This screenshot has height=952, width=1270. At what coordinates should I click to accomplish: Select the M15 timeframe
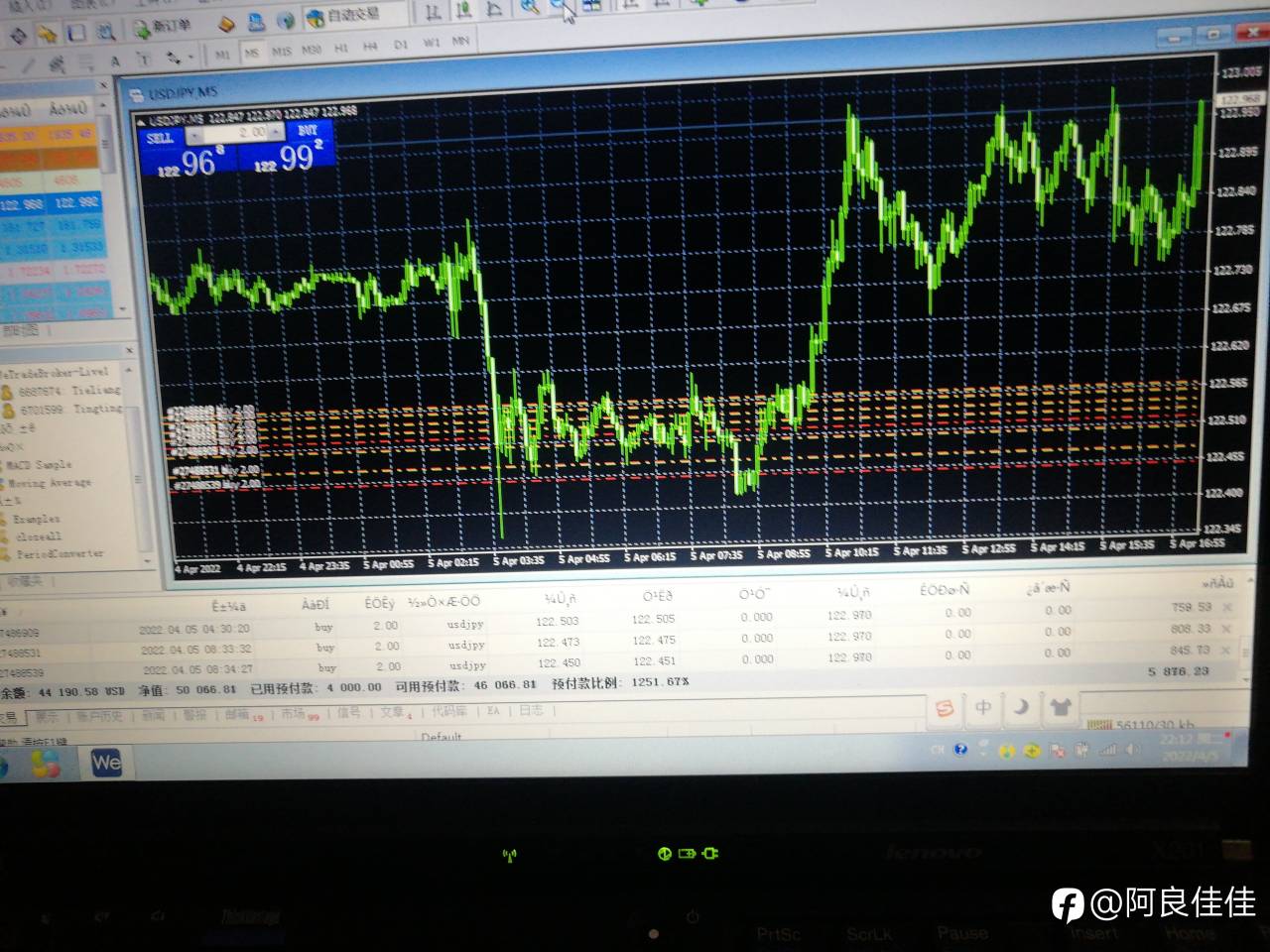click(x=282, y=50)
